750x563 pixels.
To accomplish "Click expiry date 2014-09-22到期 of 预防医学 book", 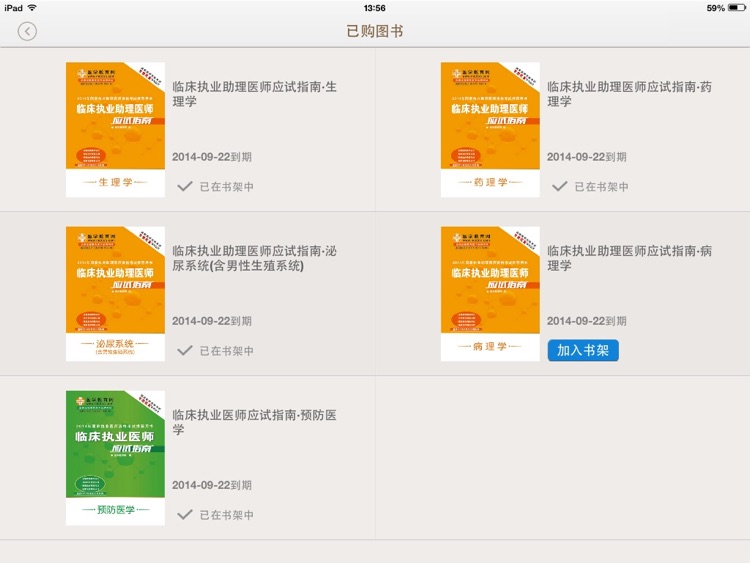I will click(212, 485).
